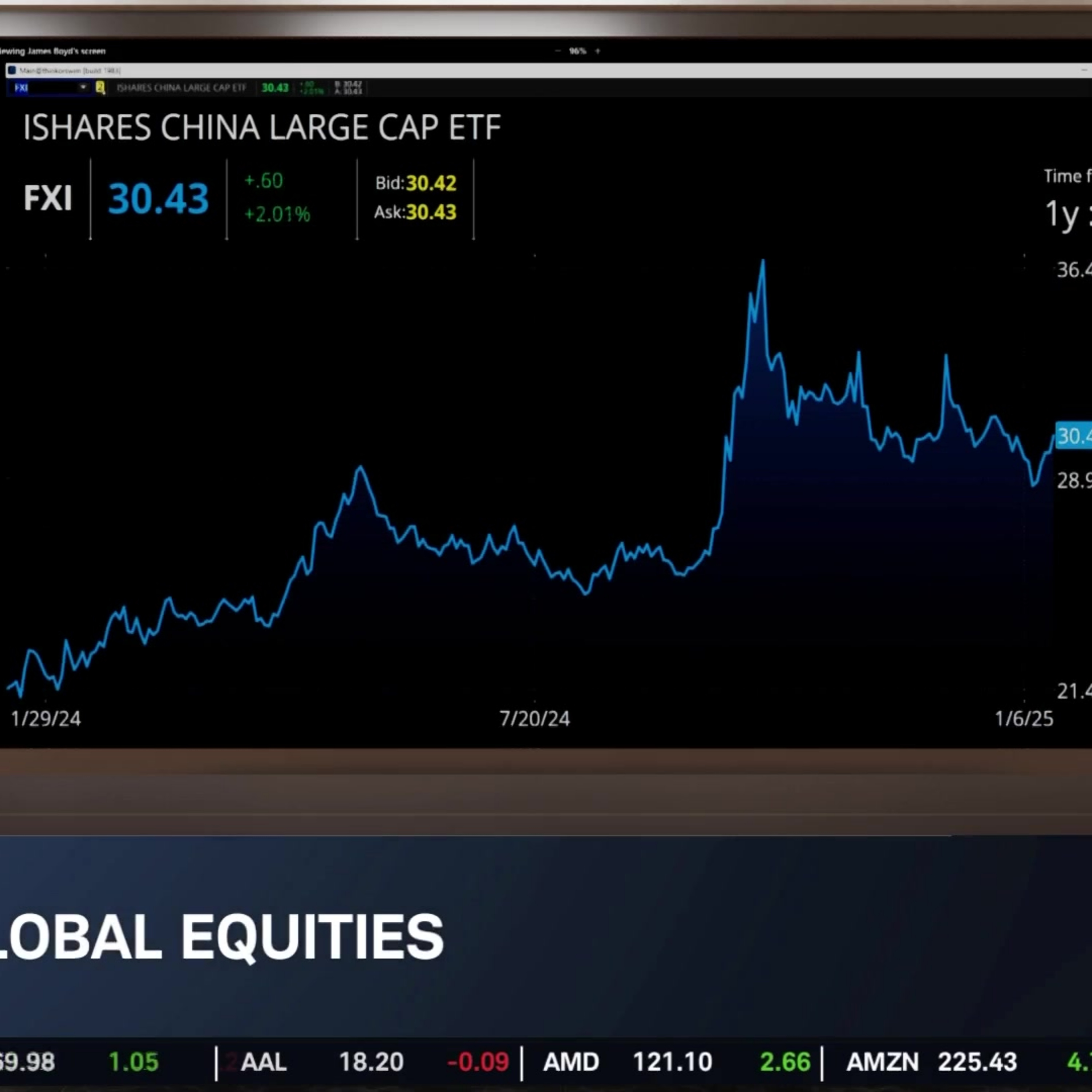Click AMD price 121.10 in ticker
Viewport: 1092px width, 1092px height.
673,1062
